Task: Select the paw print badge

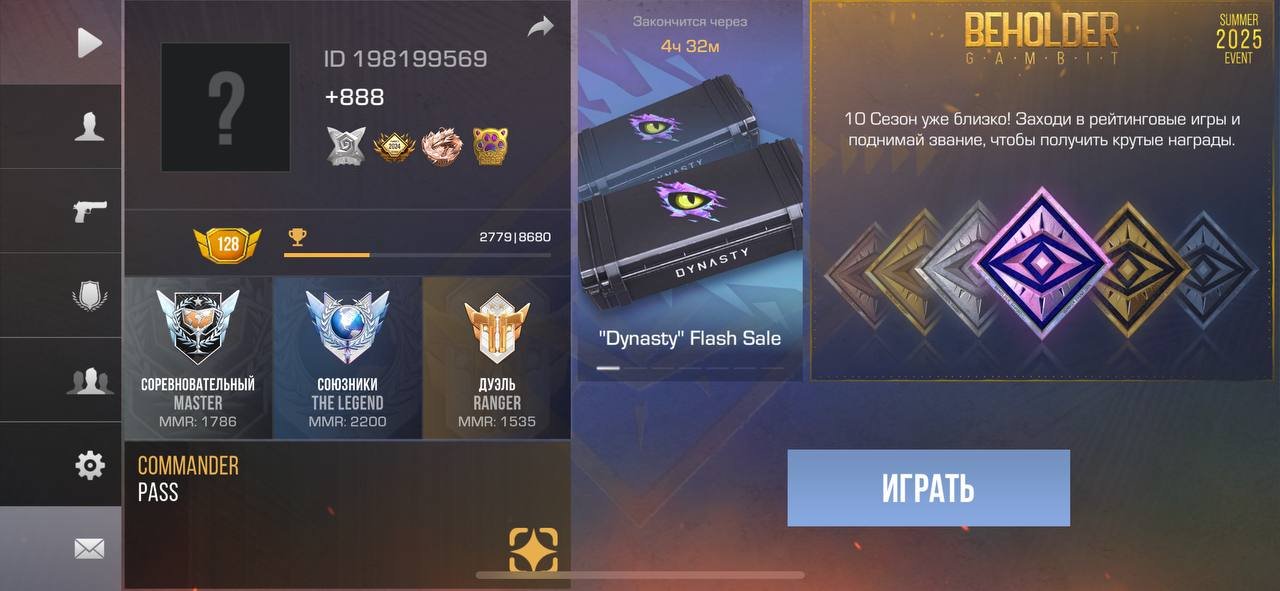Action: (491, 147)
